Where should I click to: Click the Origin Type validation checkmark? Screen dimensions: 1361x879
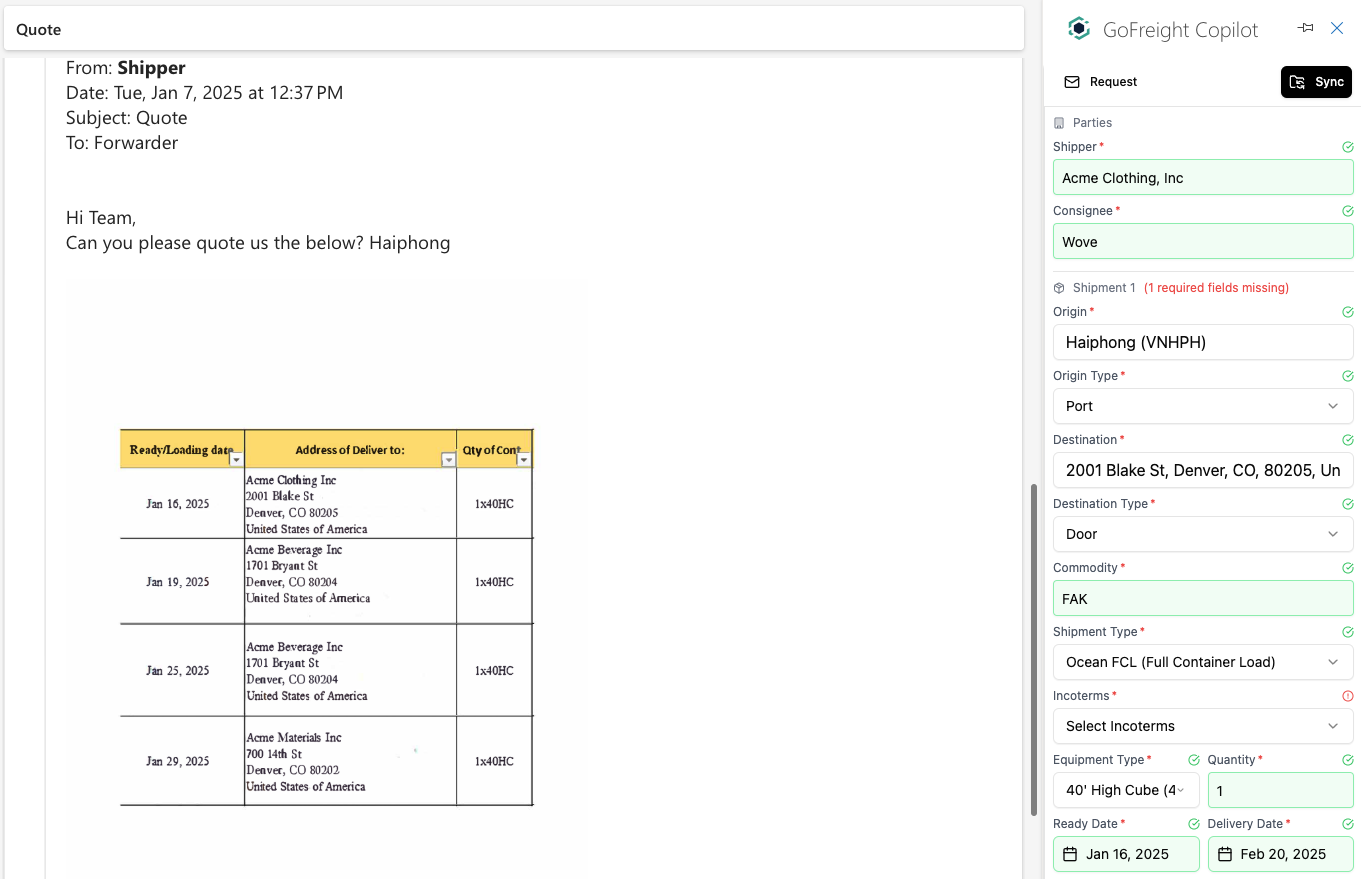[1348, 376]
